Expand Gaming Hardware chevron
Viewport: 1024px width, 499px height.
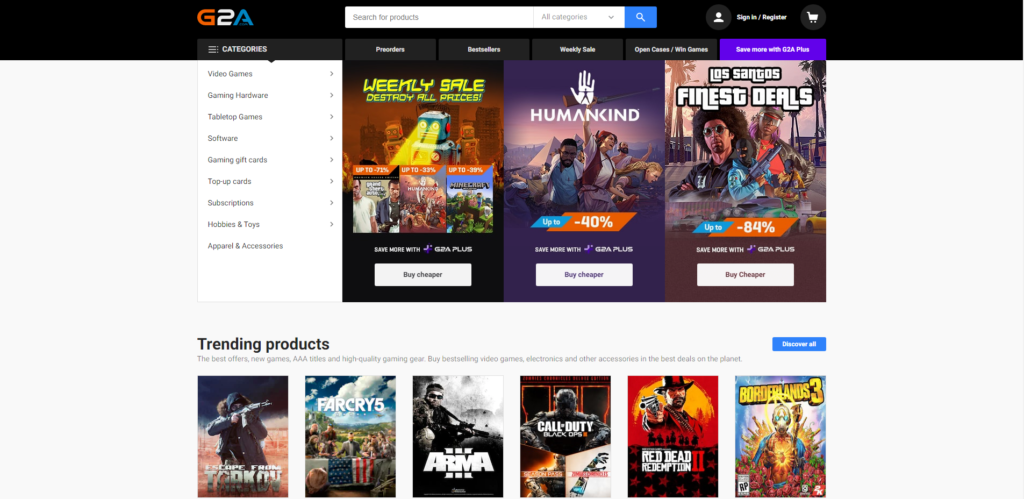(332, 95)
